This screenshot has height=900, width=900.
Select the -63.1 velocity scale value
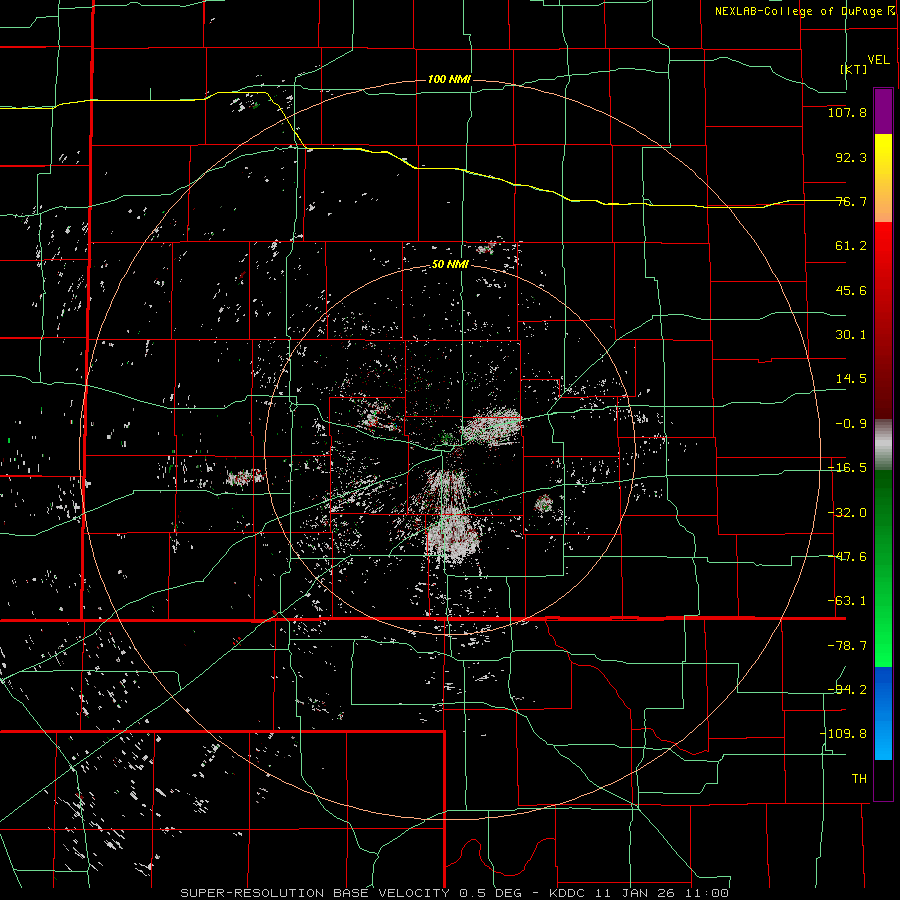coord(847,601)
